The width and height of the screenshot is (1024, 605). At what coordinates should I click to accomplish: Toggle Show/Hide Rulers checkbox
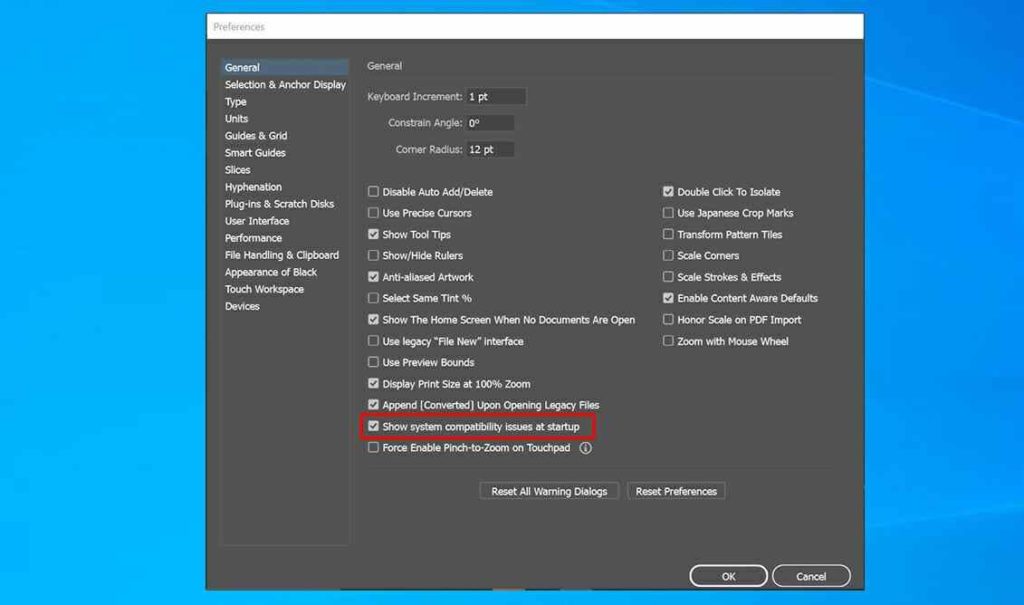[x=373, y=255]
